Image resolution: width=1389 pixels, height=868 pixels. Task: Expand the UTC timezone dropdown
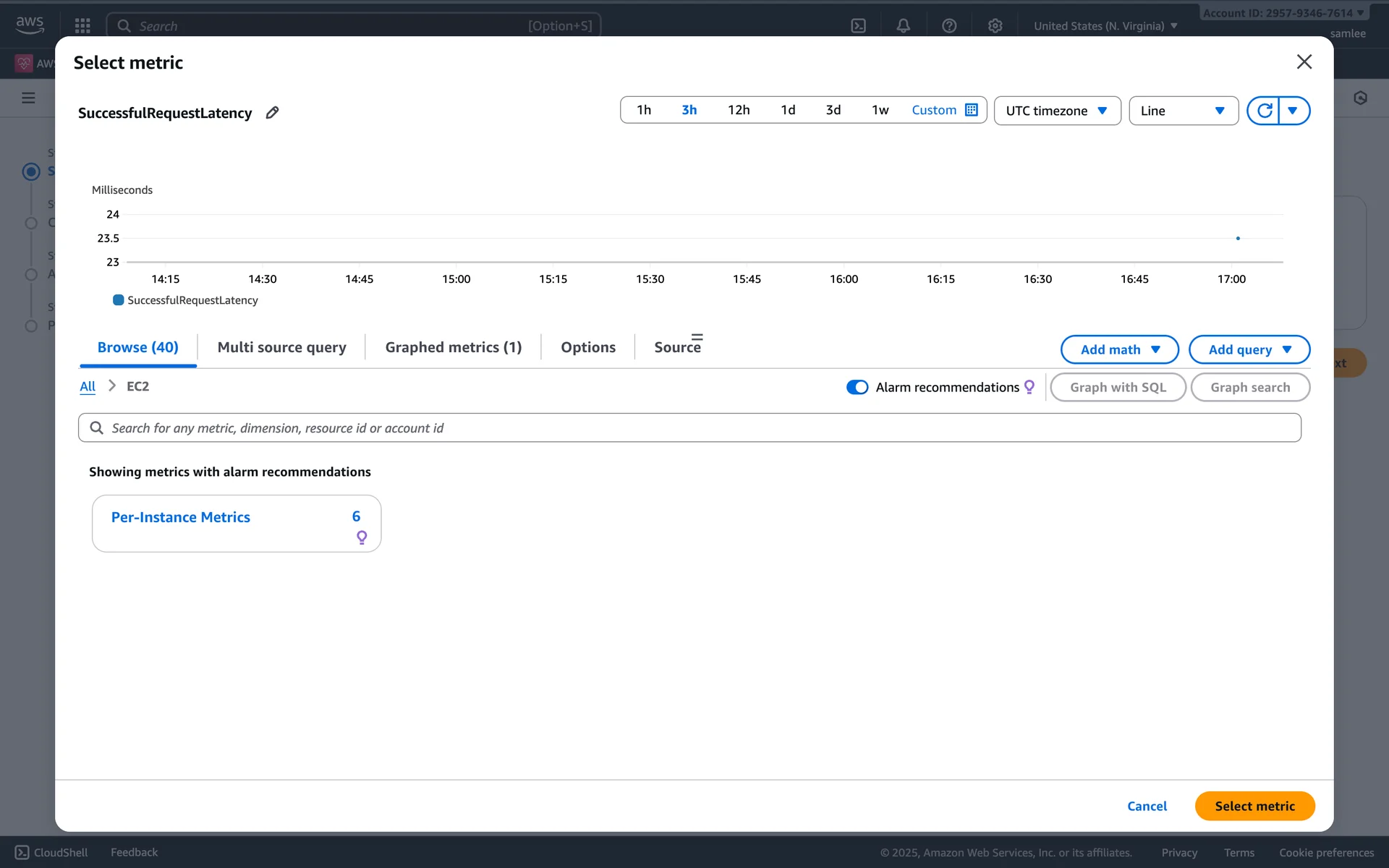(1057, 111)
